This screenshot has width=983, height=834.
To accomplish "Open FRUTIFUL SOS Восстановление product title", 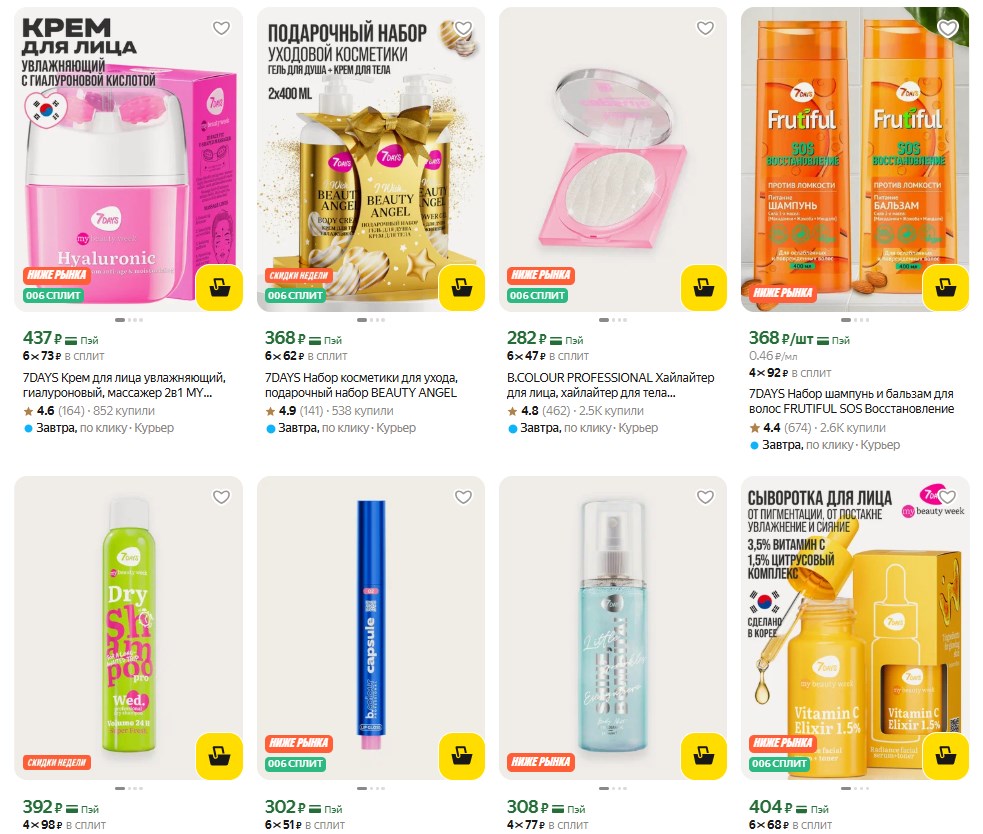I will coord(851,401).
